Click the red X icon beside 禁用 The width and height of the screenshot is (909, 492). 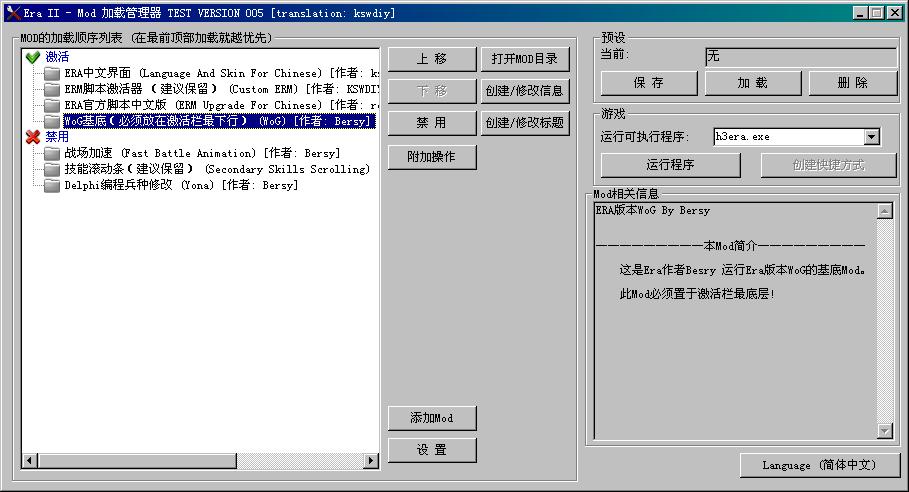coord(32,137)
